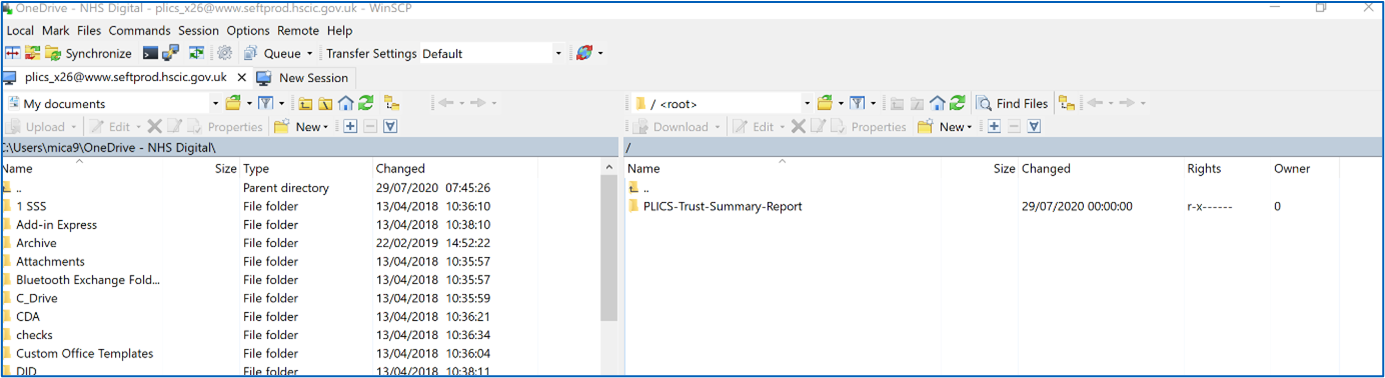The image size is (1385, 378).
Task: Open the local panel New dropdown
Action: (x=302, y=127)
